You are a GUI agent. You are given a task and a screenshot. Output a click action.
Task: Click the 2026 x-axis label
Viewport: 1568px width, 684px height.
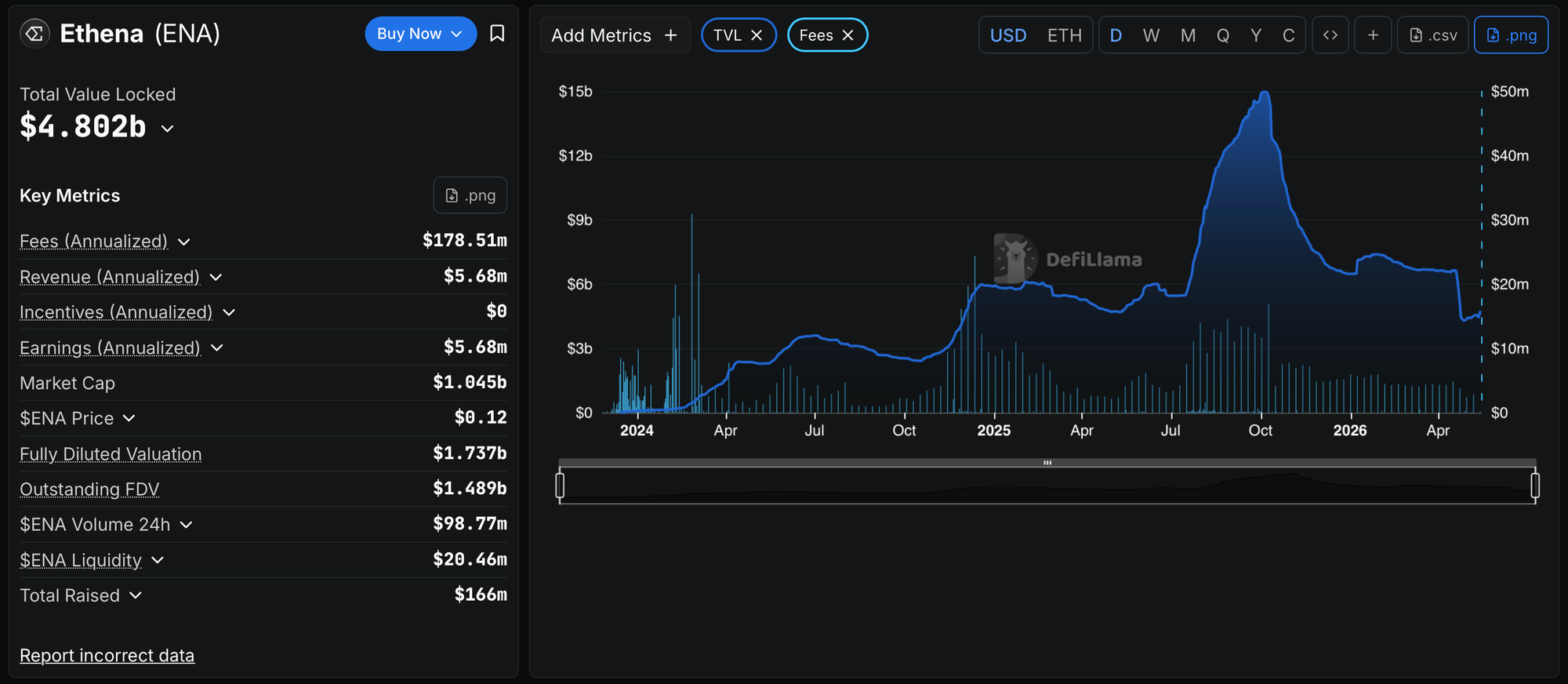[1350, 430]
